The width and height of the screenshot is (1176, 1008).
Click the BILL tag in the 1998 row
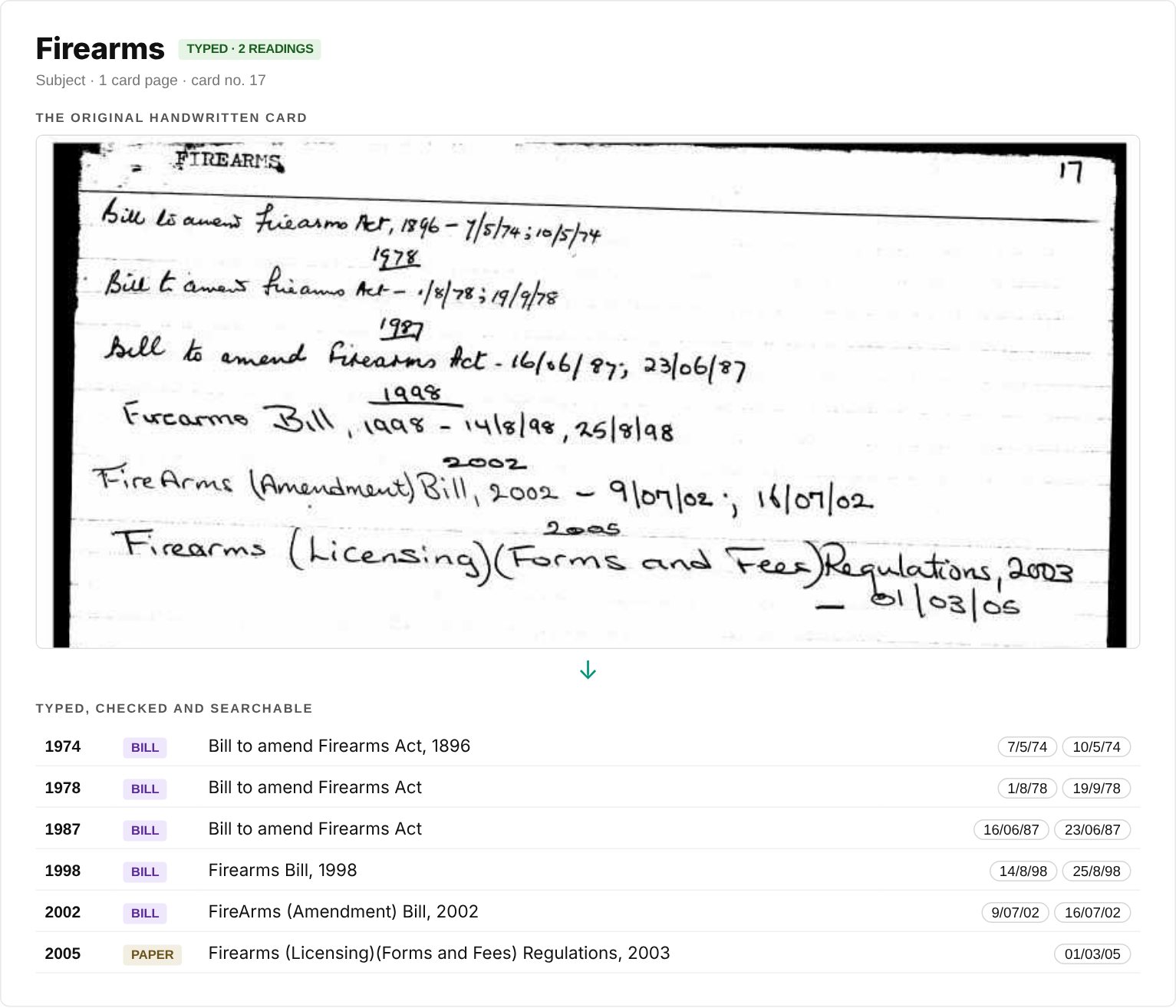(145, 872)
